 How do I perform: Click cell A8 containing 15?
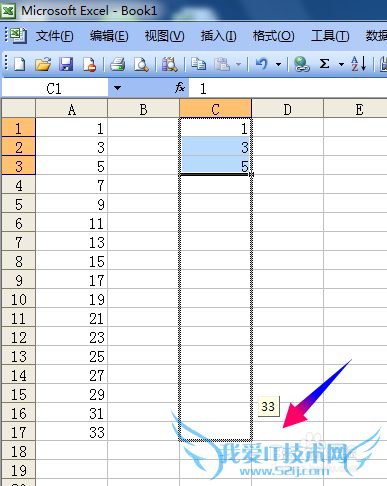click(x=72, y=261)
